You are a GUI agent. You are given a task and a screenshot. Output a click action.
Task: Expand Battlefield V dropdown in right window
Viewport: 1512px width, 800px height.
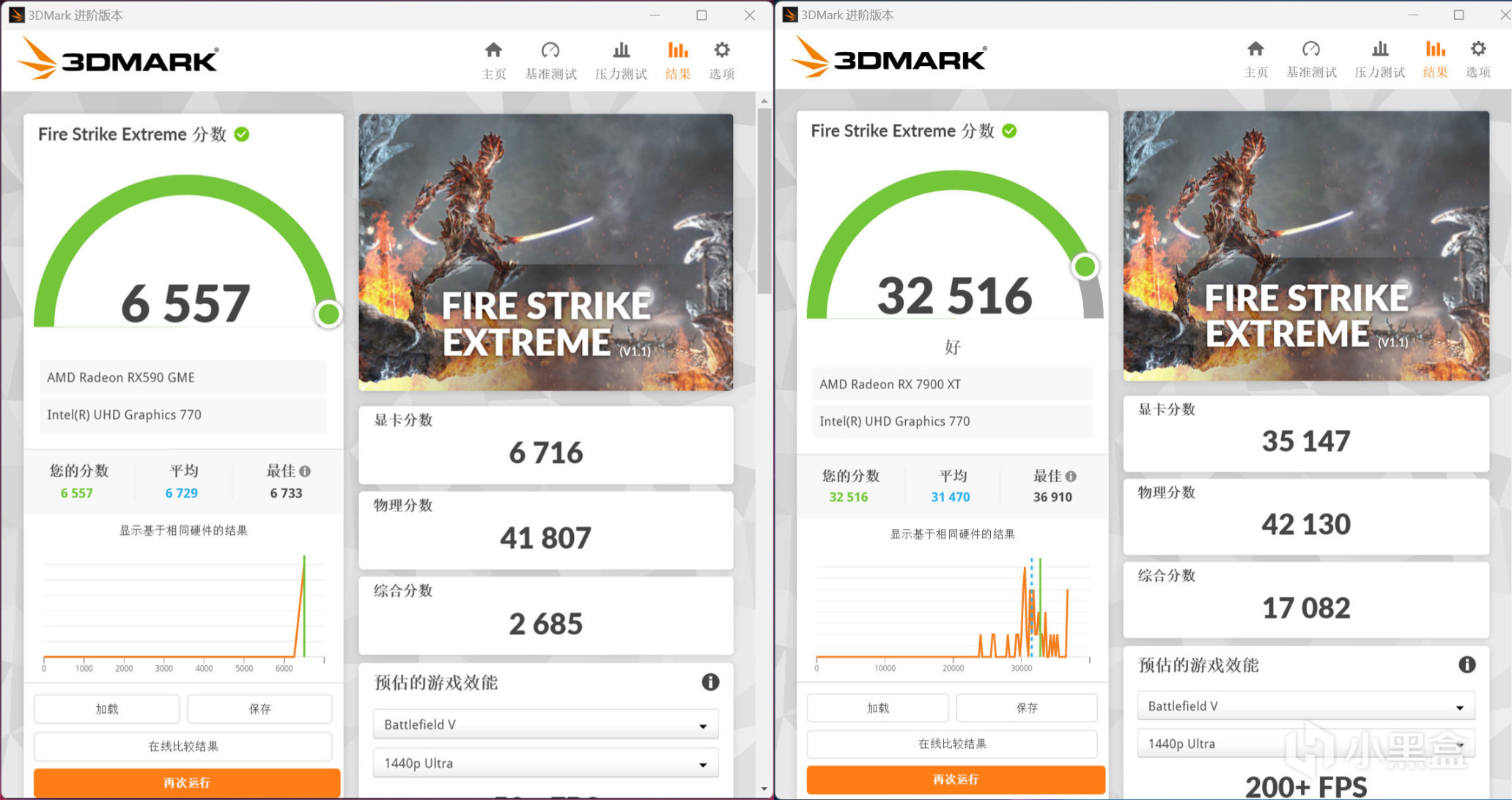click(x=1305, y=706)
